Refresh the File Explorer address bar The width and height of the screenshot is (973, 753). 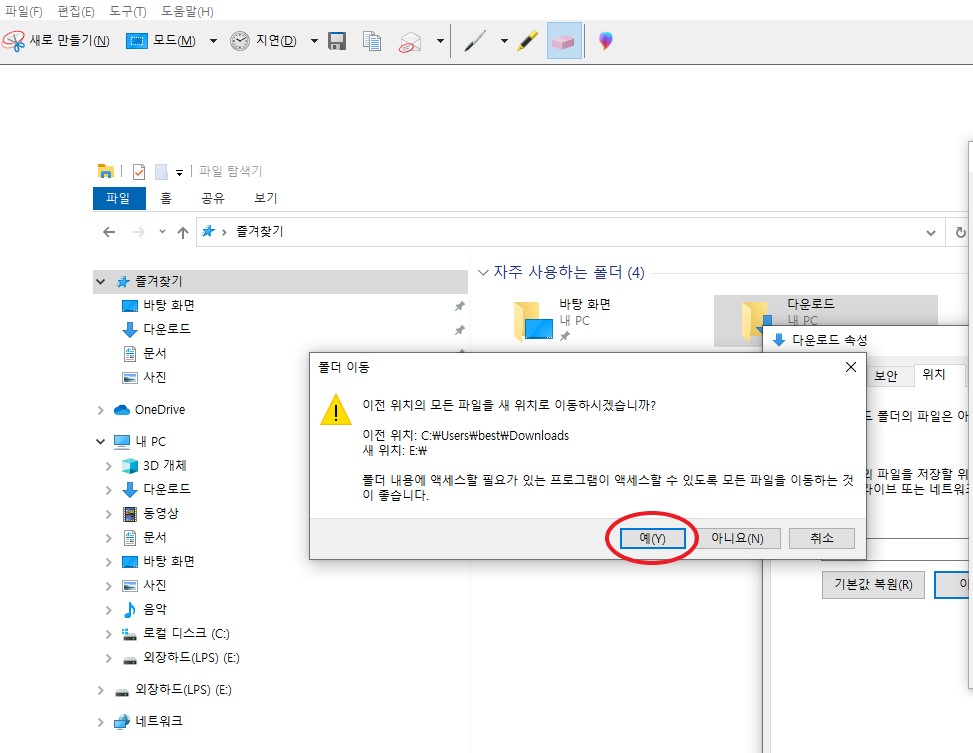pyautogui.click(x=960, y=232)
